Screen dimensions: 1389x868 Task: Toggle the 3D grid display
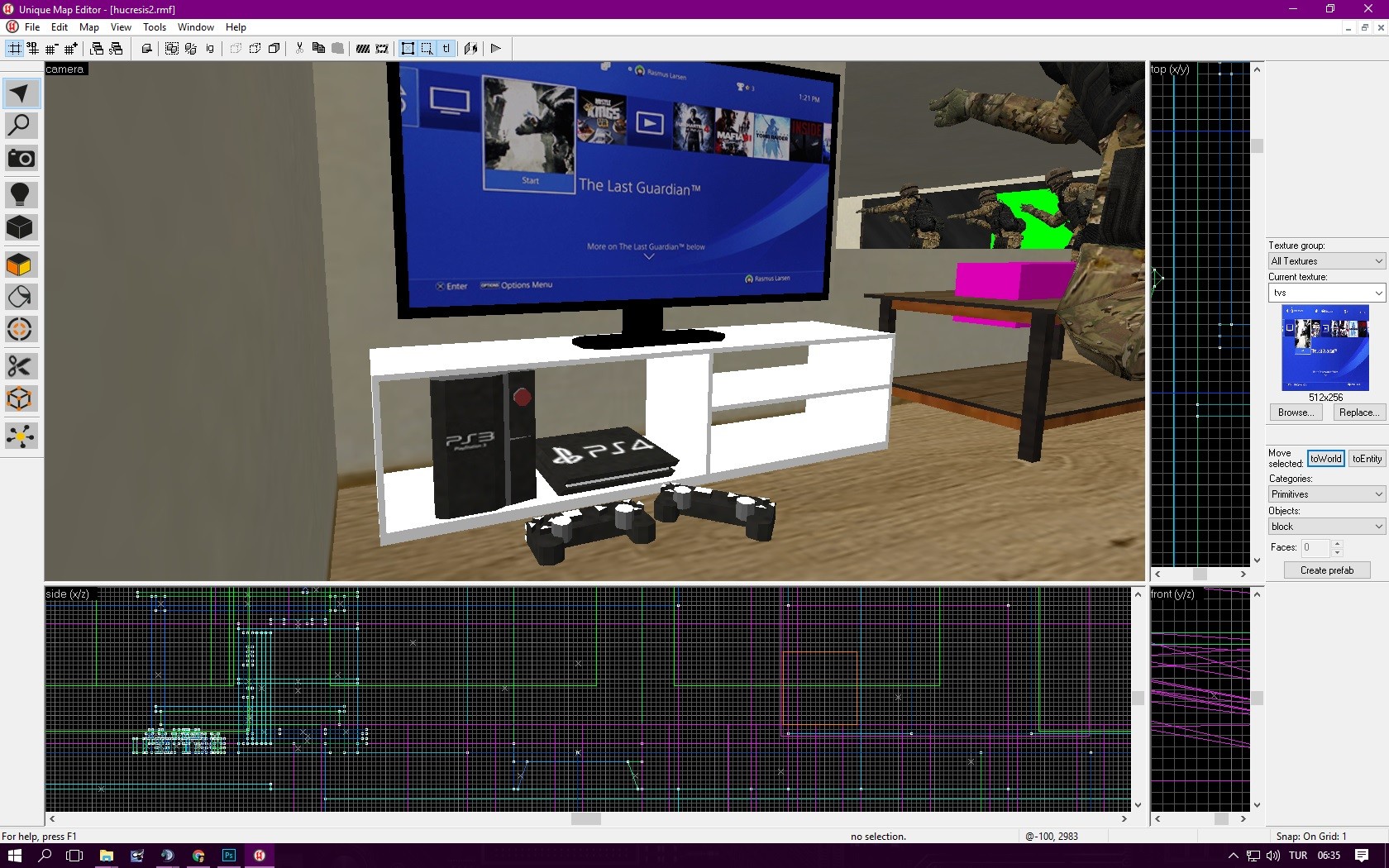[33, 49]
